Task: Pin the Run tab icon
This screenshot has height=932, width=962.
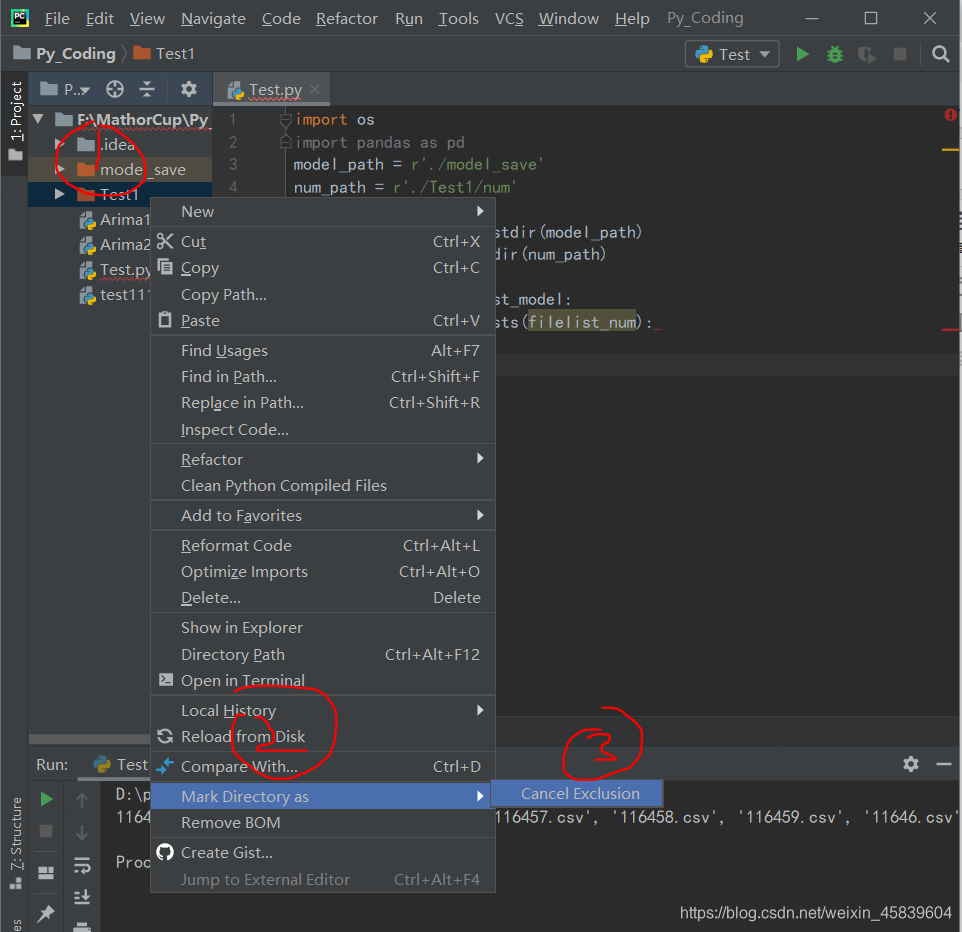Action: pyautogui.click(x=46, y=914)
